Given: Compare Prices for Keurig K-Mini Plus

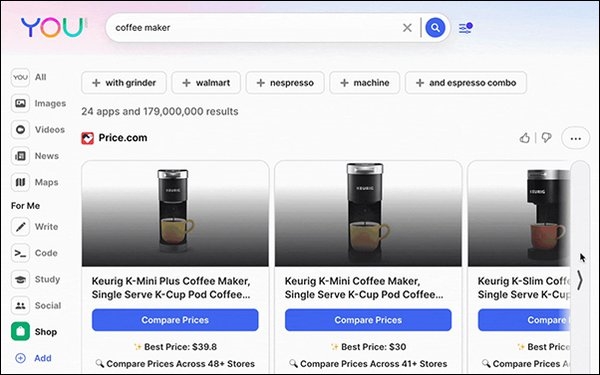Looking at the screenshot, I should 175,320.
